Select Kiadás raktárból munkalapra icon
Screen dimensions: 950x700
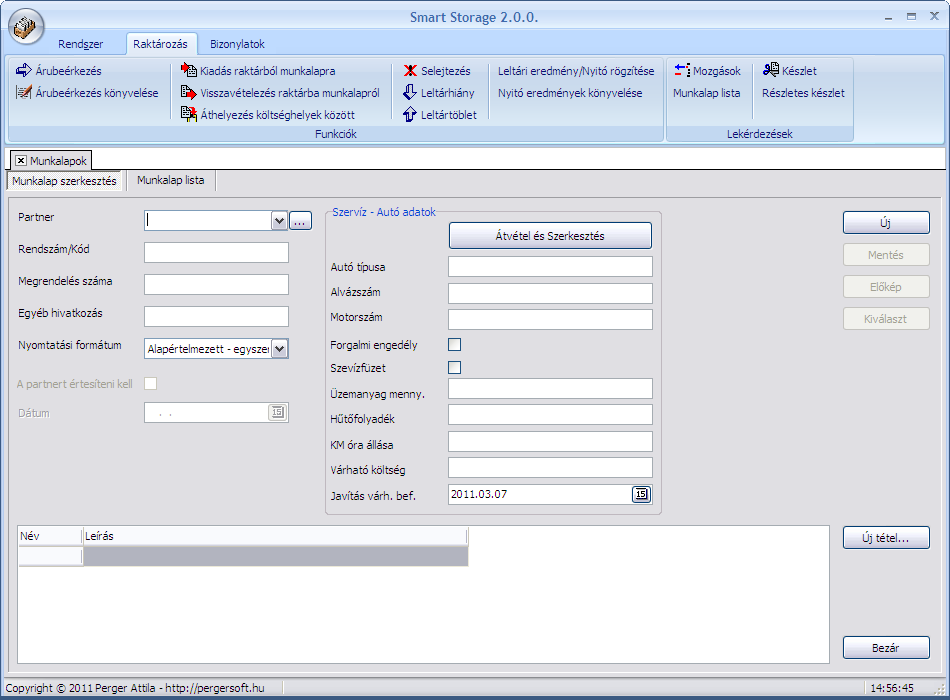(x=189, y=71)
